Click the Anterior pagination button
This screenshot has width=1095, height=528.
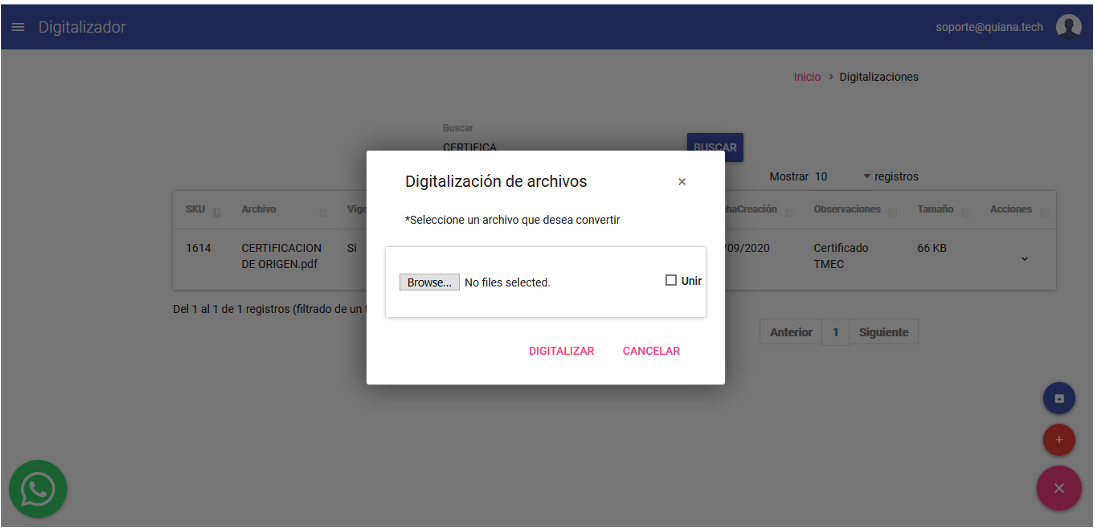[791, 332]
